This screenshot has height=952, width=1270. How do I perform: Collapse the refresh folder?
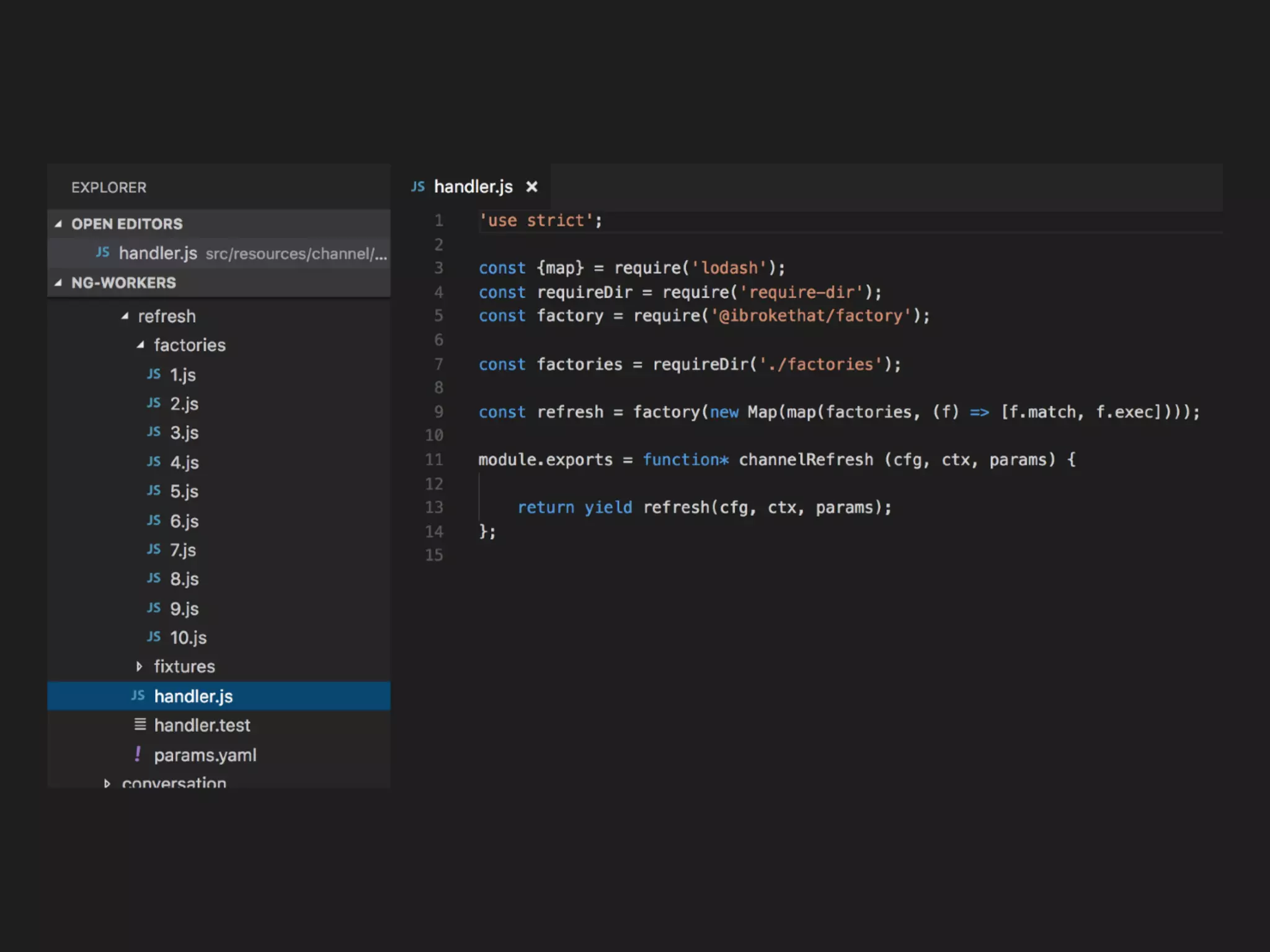(x=125, y=316)
